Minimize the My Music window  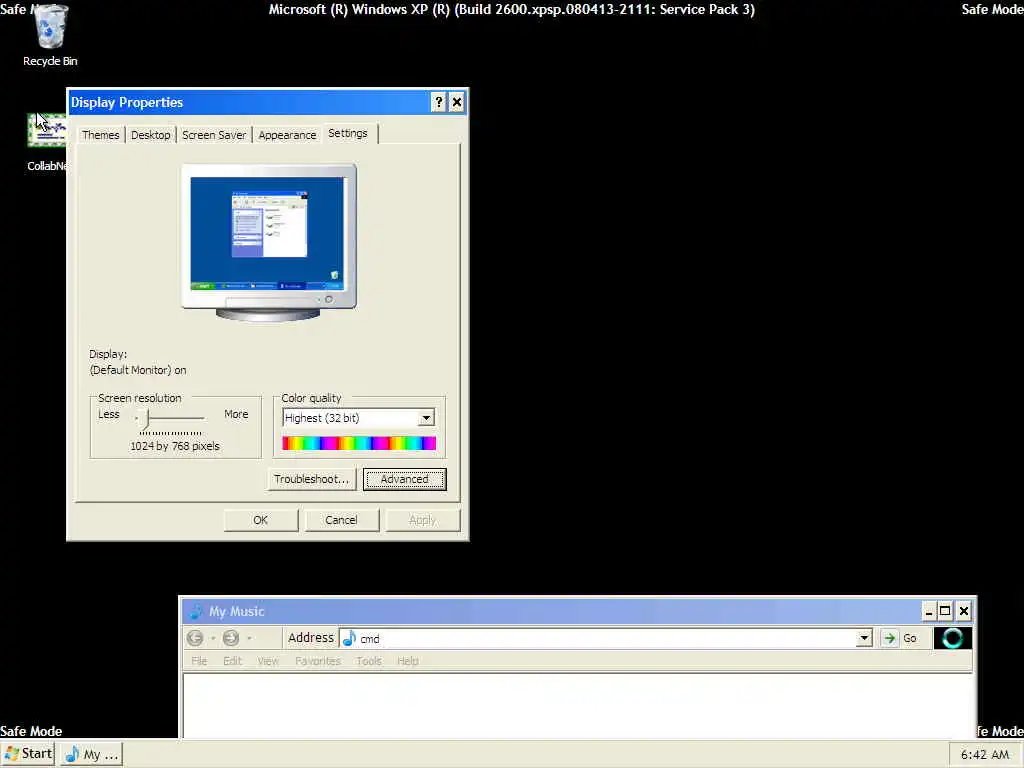click(929, 611)
